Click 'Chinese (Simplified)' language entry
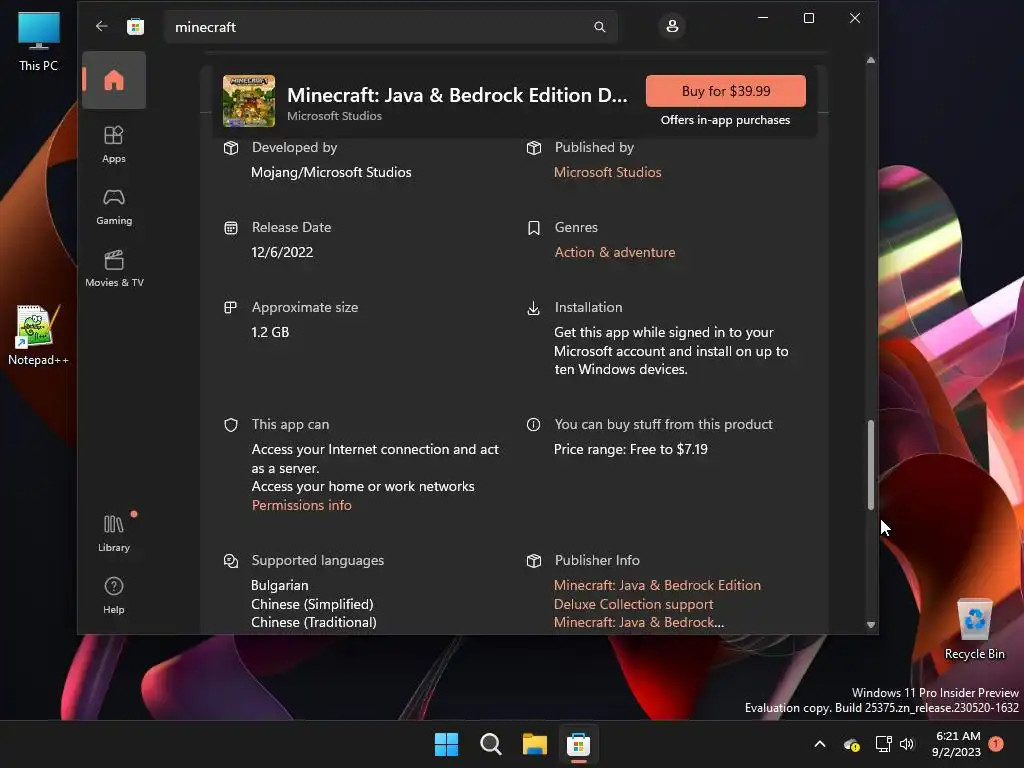Image resolution: width=1024 pixels, height=768 pixels. point(312,604)
